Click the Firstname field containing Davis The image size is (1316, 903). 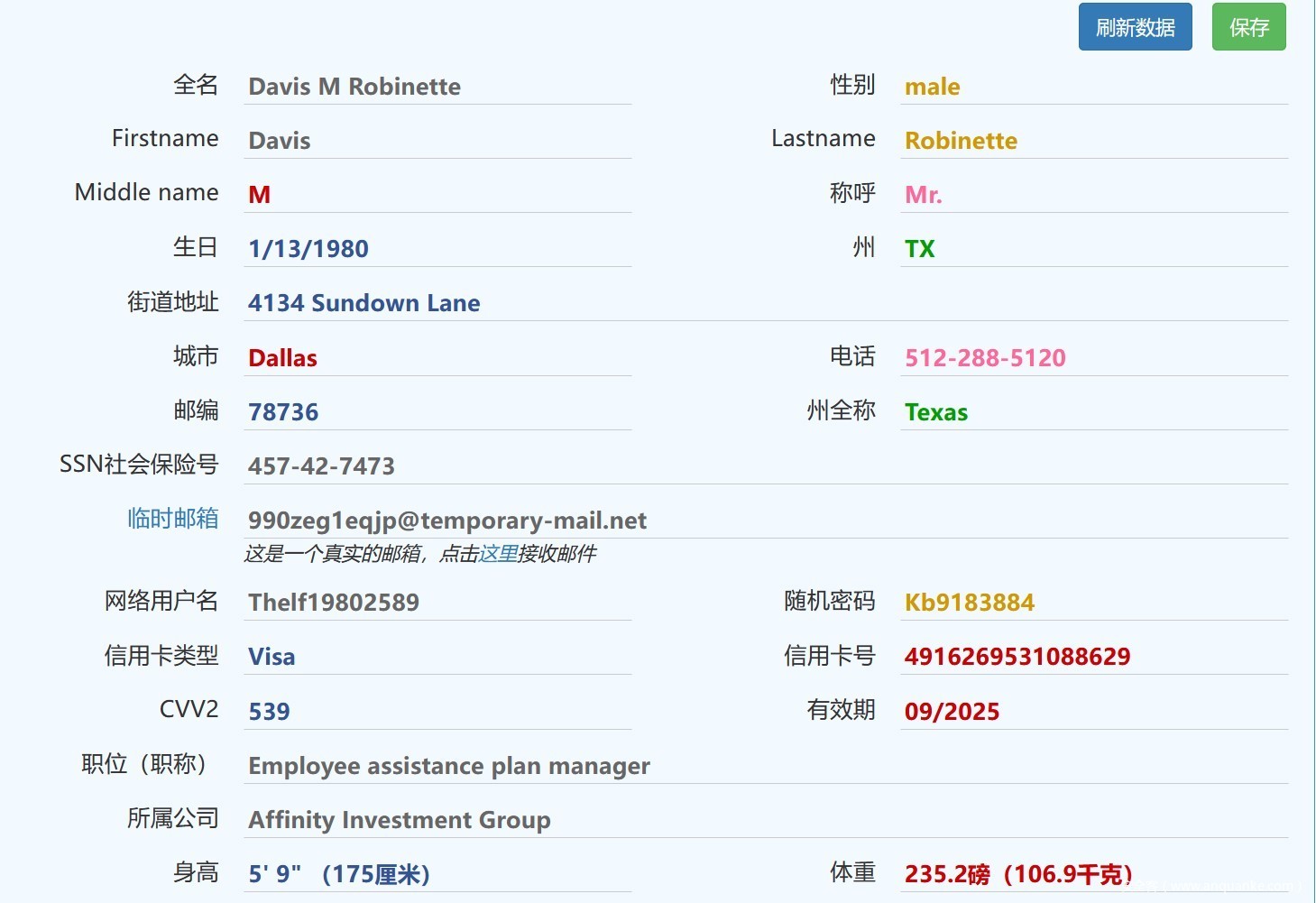[x=437, y=141]
